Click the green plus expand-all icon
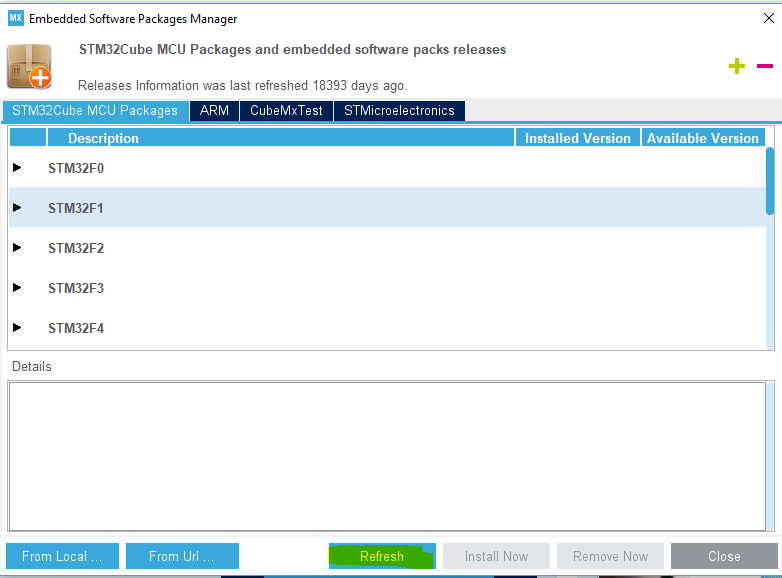The height and width of the screenshot is (578, 782). (x=737, y=66)
